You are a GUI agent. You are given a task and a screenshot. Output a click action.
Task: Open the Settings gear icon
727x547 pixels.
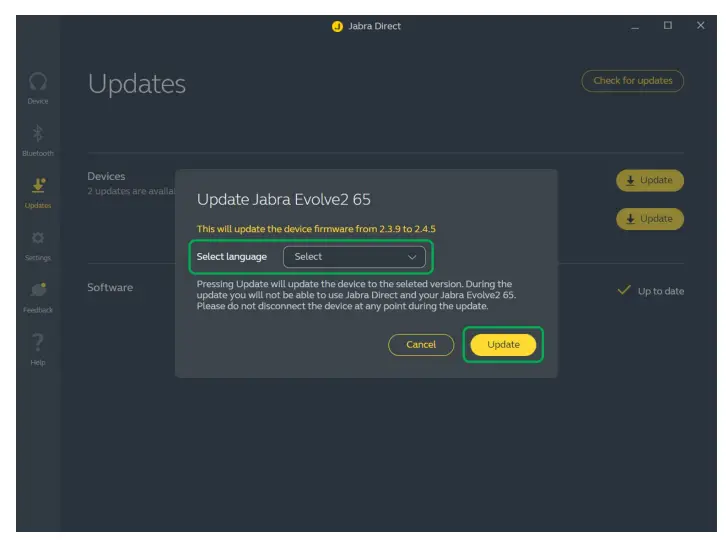(38, 238)
